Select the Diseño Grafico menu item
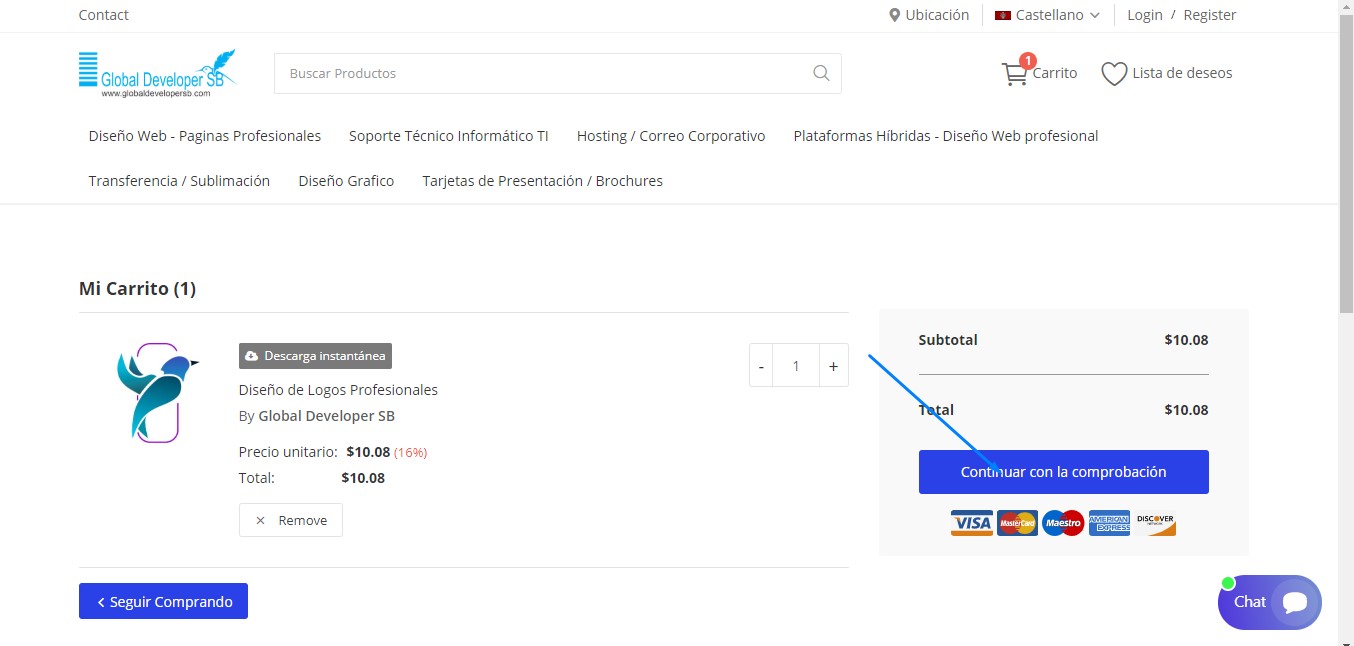The image size is (1354, 646). [x=346, y=181]
